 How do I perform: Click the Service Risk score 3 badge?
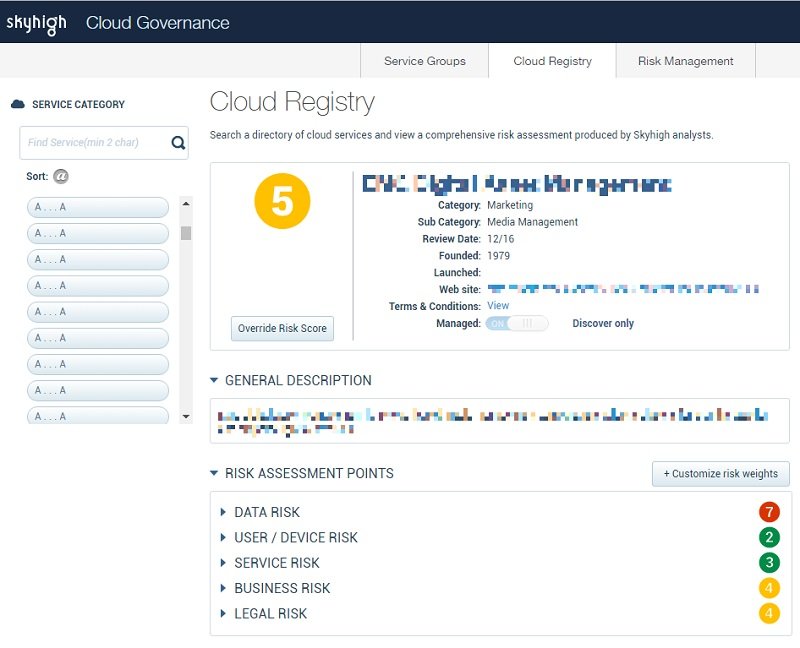pyautogui.click(x=769, y=562)
